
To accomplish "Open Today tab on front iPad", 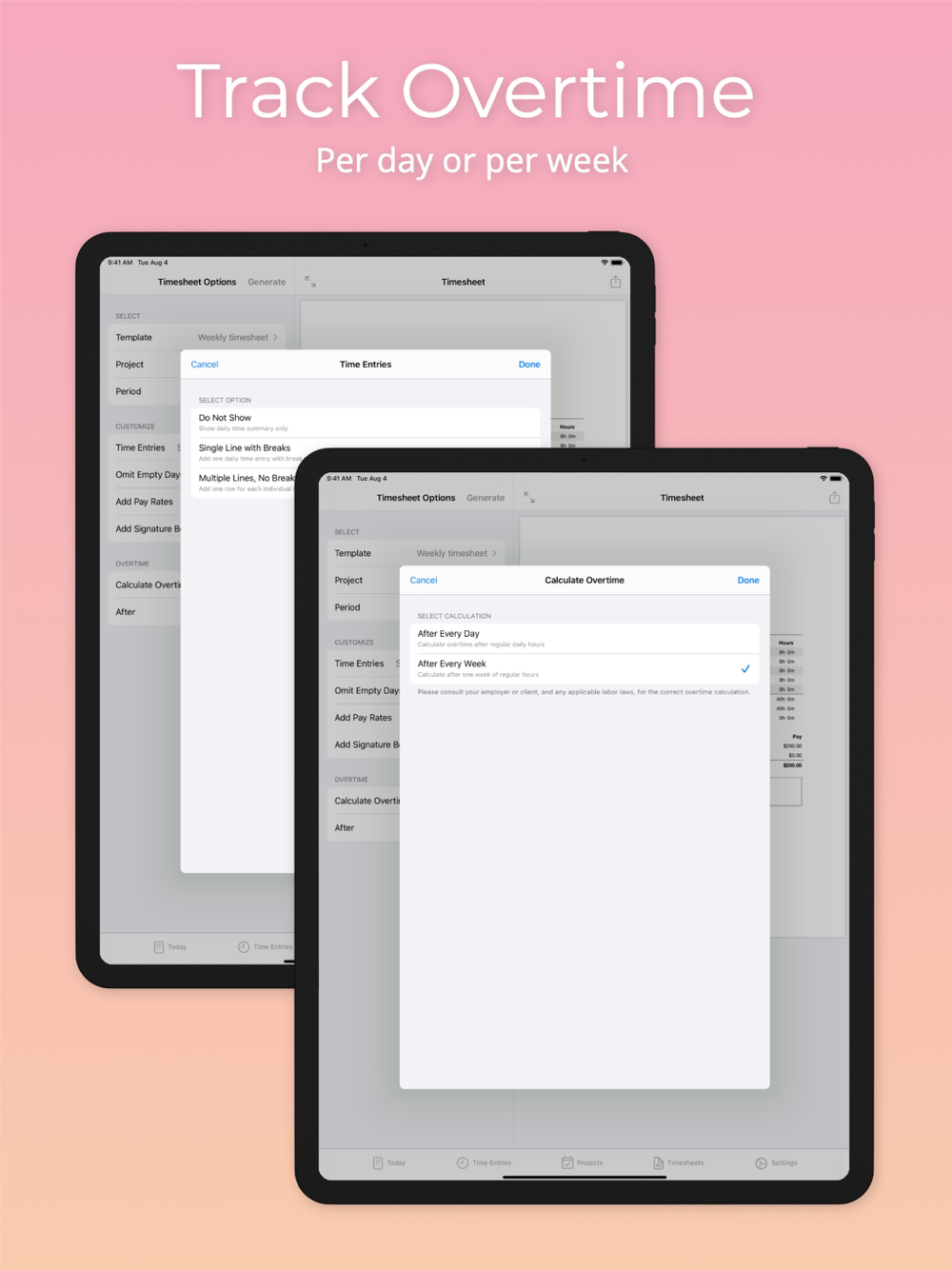I will coord(388,1162).
